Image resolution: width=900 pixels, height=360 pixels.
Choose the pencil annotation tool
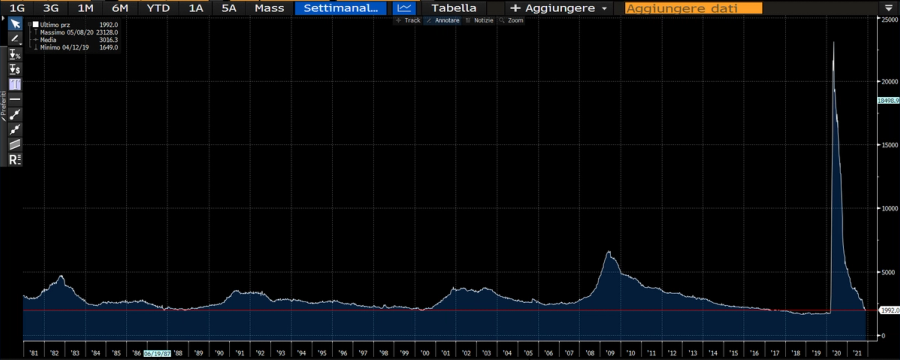point(15,38)
